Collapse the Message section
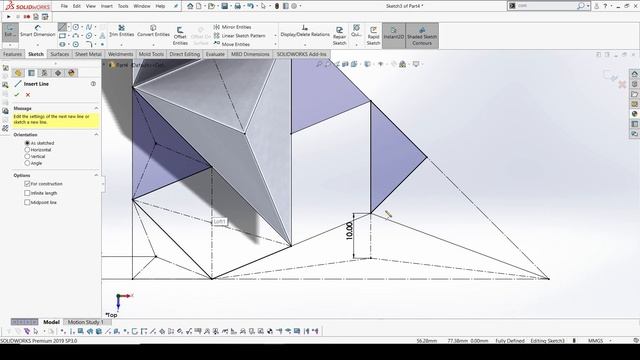The image size is (640, 360). pos(96,108)
